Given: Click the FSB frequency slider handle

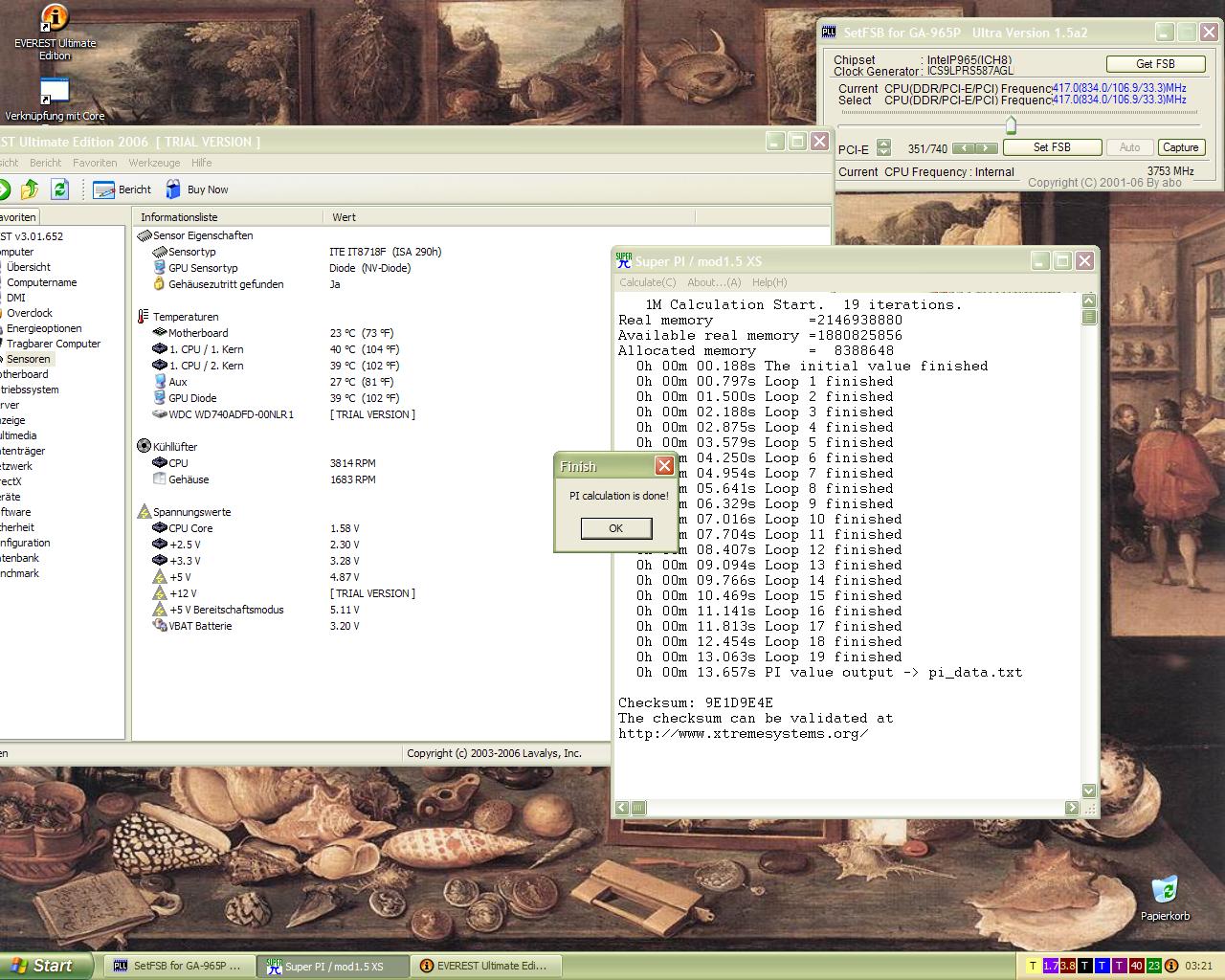Looking at the screenshot, I should (1011, 124).
